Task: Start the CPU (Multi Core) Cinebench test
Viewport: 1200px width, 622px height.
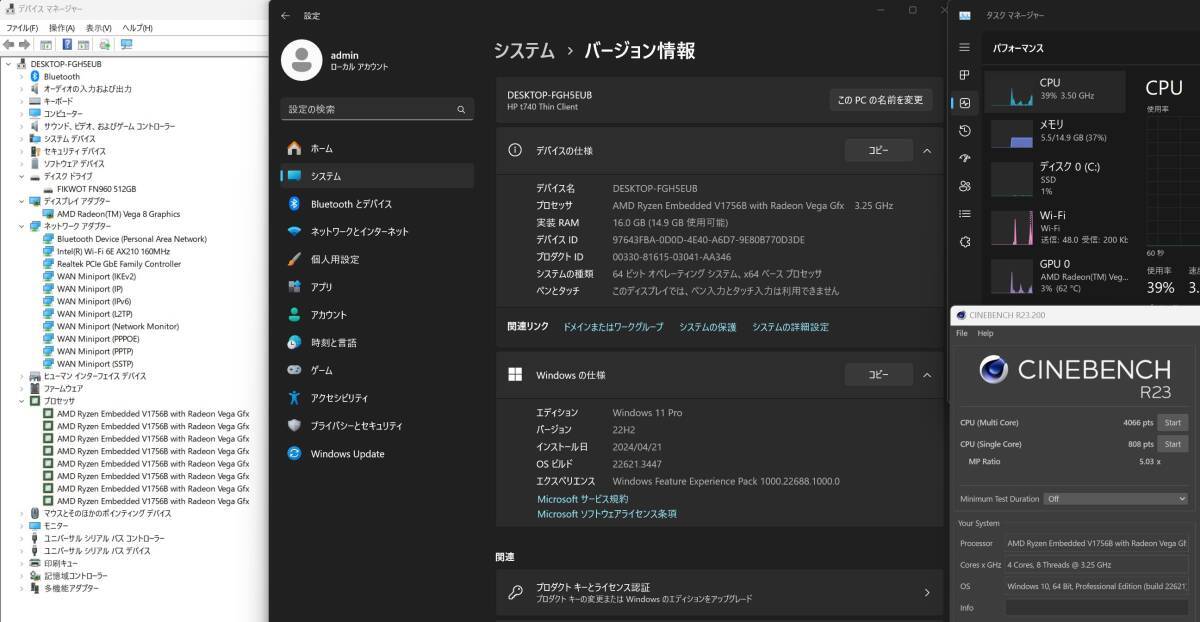Action: tap(1172, 422)
